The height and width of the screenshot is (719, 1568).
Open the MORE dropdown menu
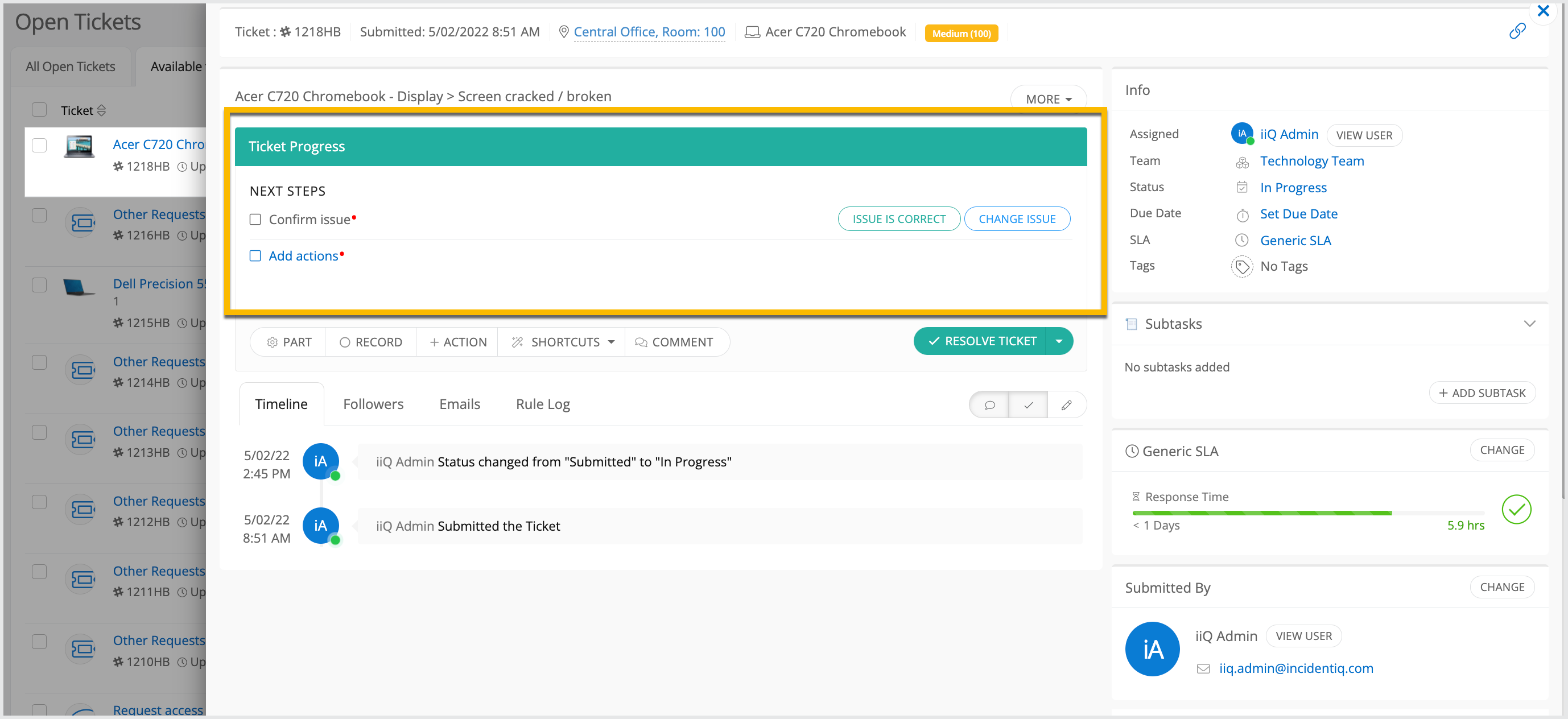(x=1047, y=98)
